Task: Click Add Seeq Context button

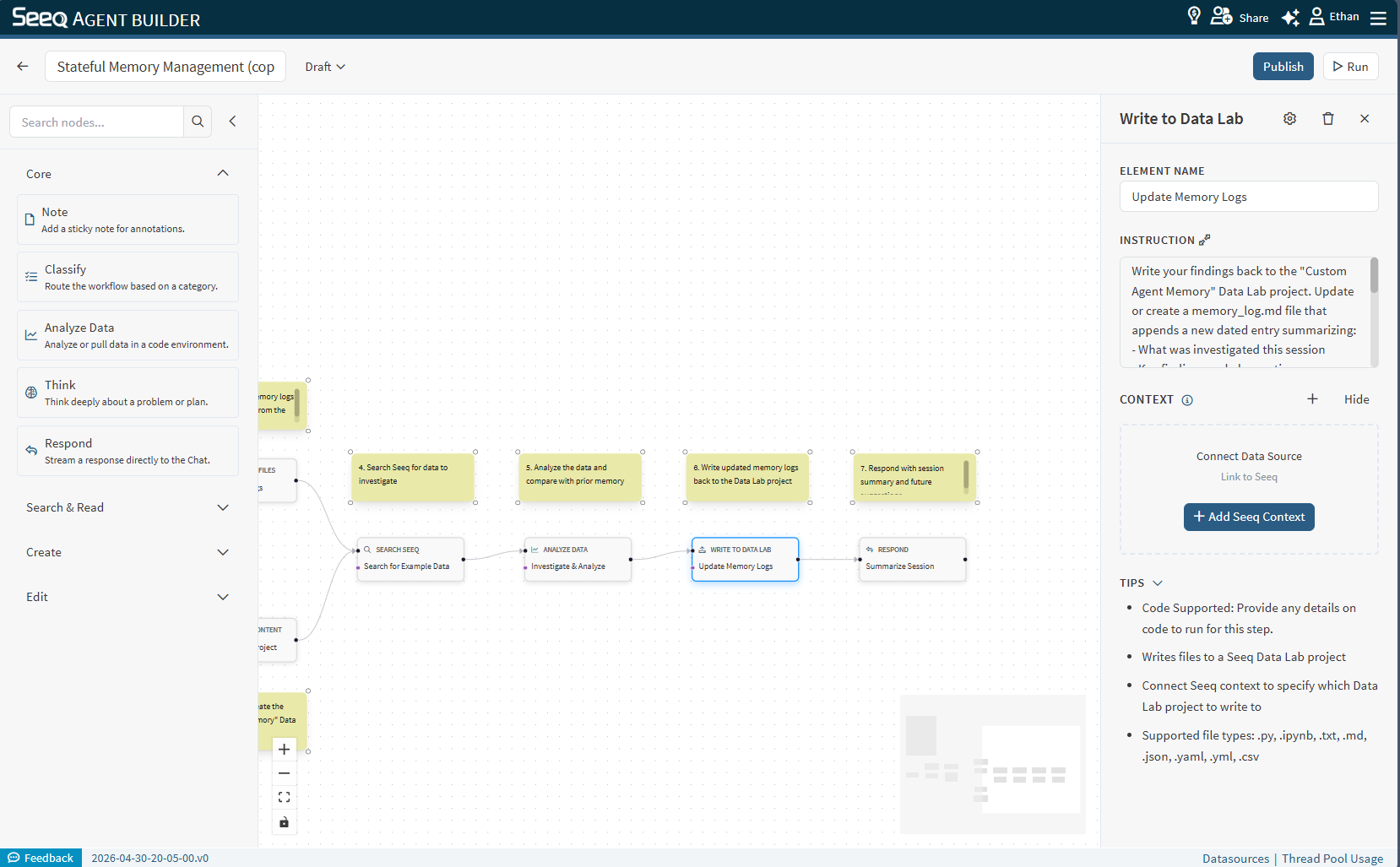Action: (x=1249, y=517)
